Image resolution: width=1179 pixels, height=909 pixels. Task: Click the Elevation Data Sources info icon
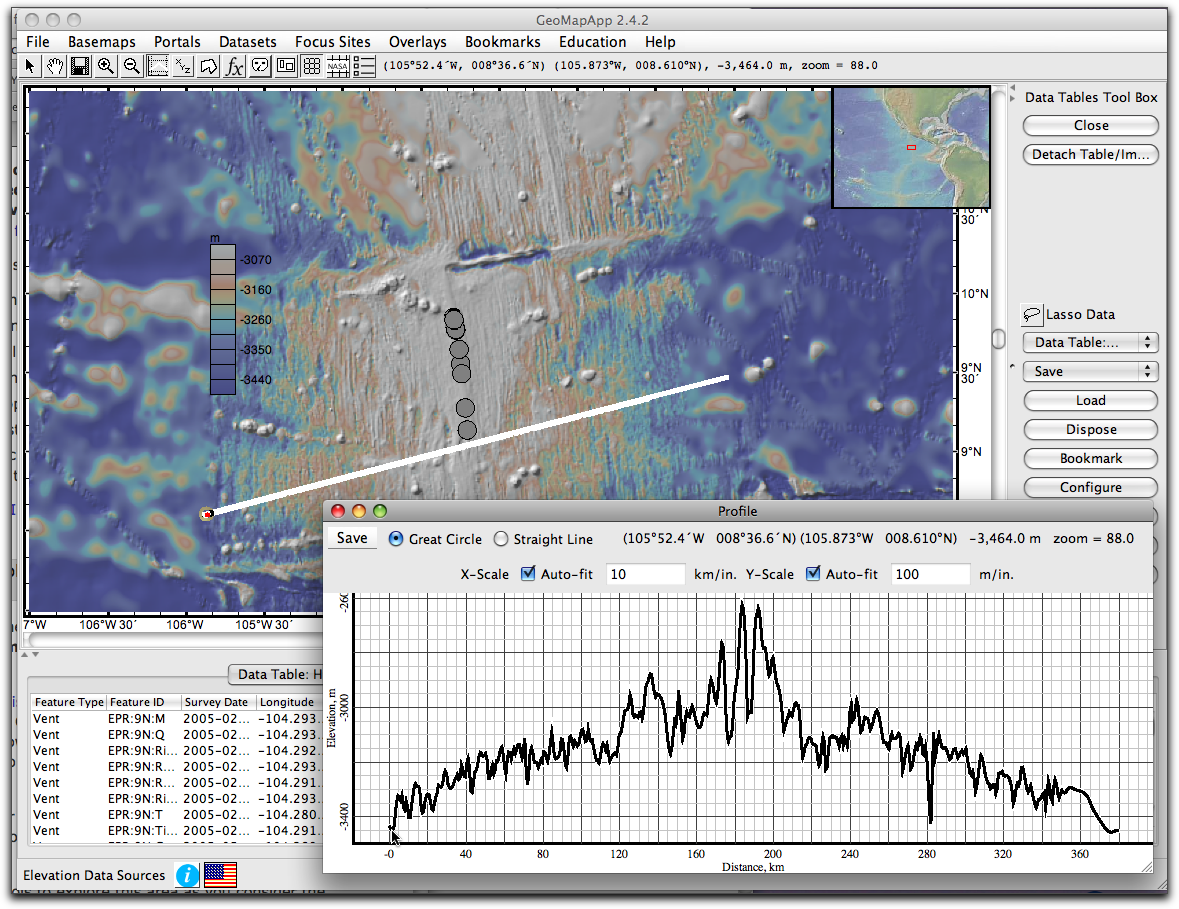187,875
